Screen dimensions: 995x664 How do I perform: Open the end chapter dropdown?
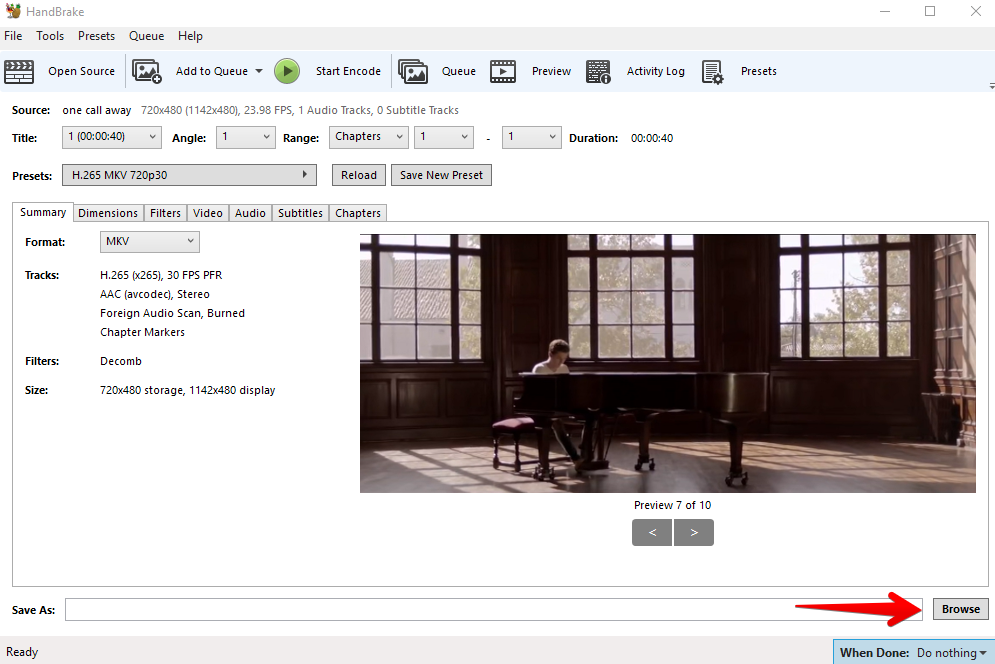531,137
